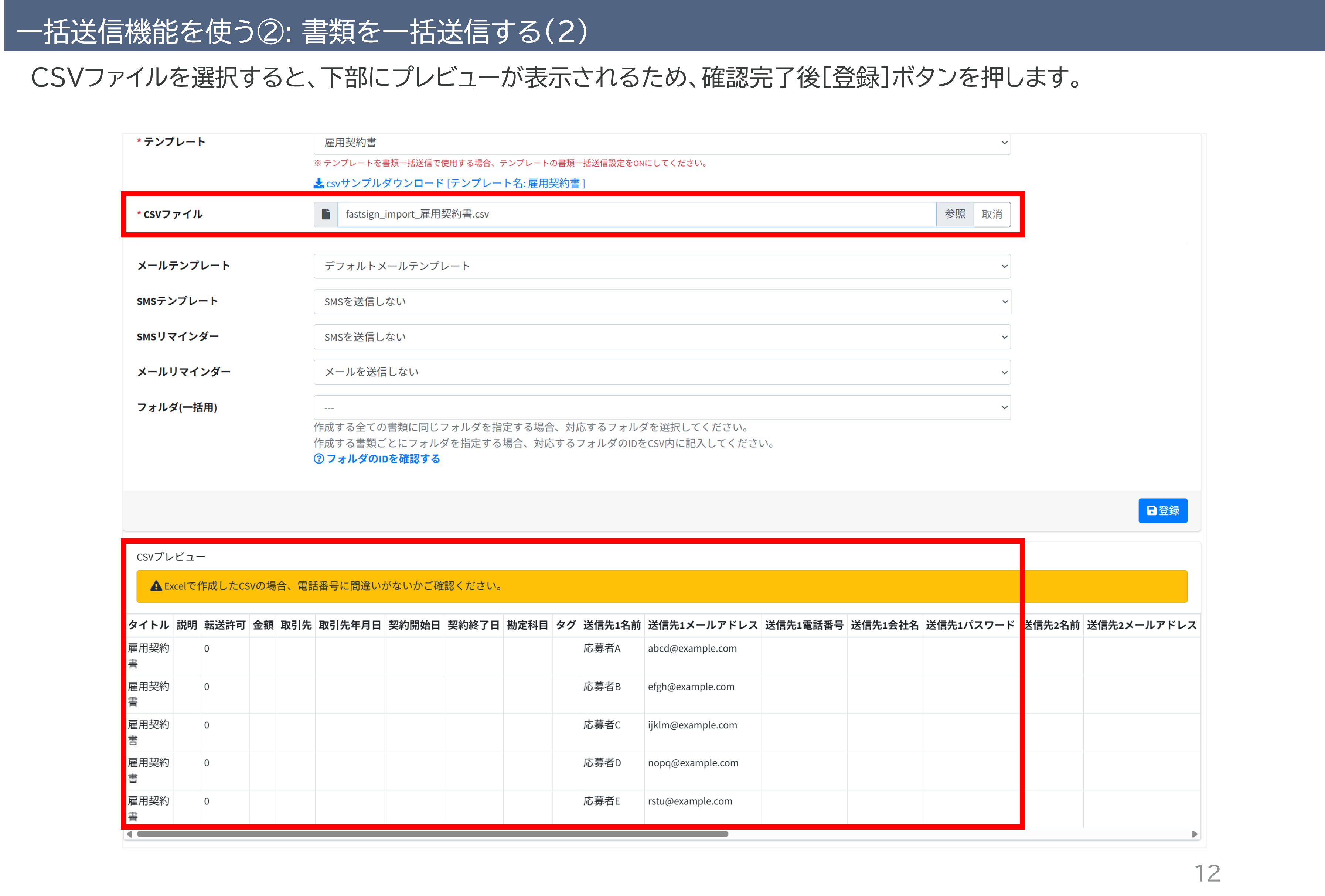This screenshot has width=1325, height=896.
Task: Click the abcd@example.com cell in preview table
Action: pyautogui.click(x=692, y=649)
